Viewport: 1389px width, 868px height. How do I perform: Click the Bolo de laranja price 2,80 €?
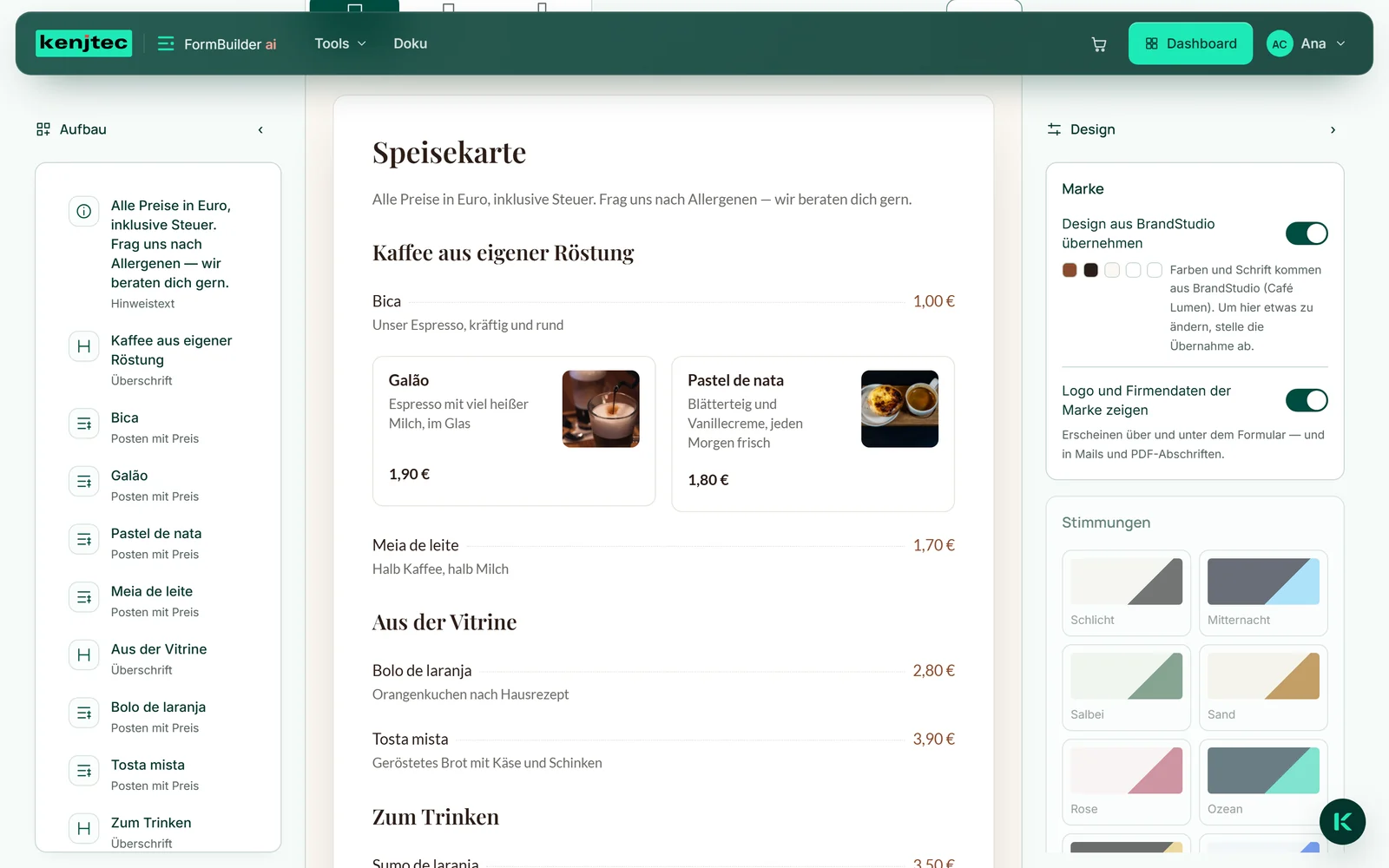tap(933, 670)
